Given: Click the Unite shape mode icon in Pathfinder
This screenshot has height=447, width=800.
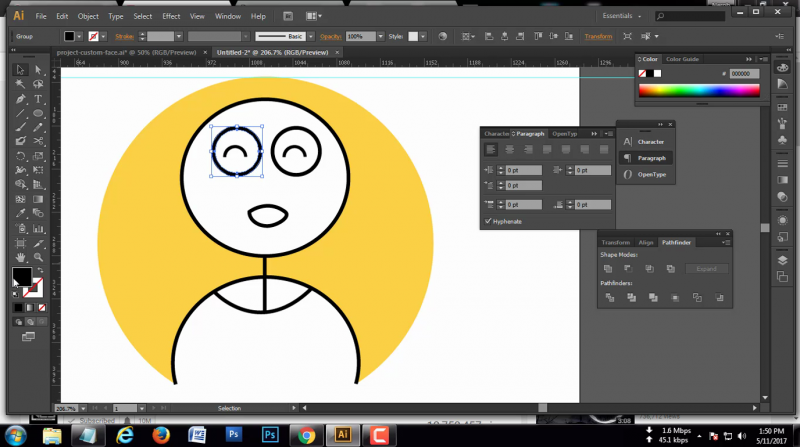Looking at the screenshot, I should pos(608,269).
